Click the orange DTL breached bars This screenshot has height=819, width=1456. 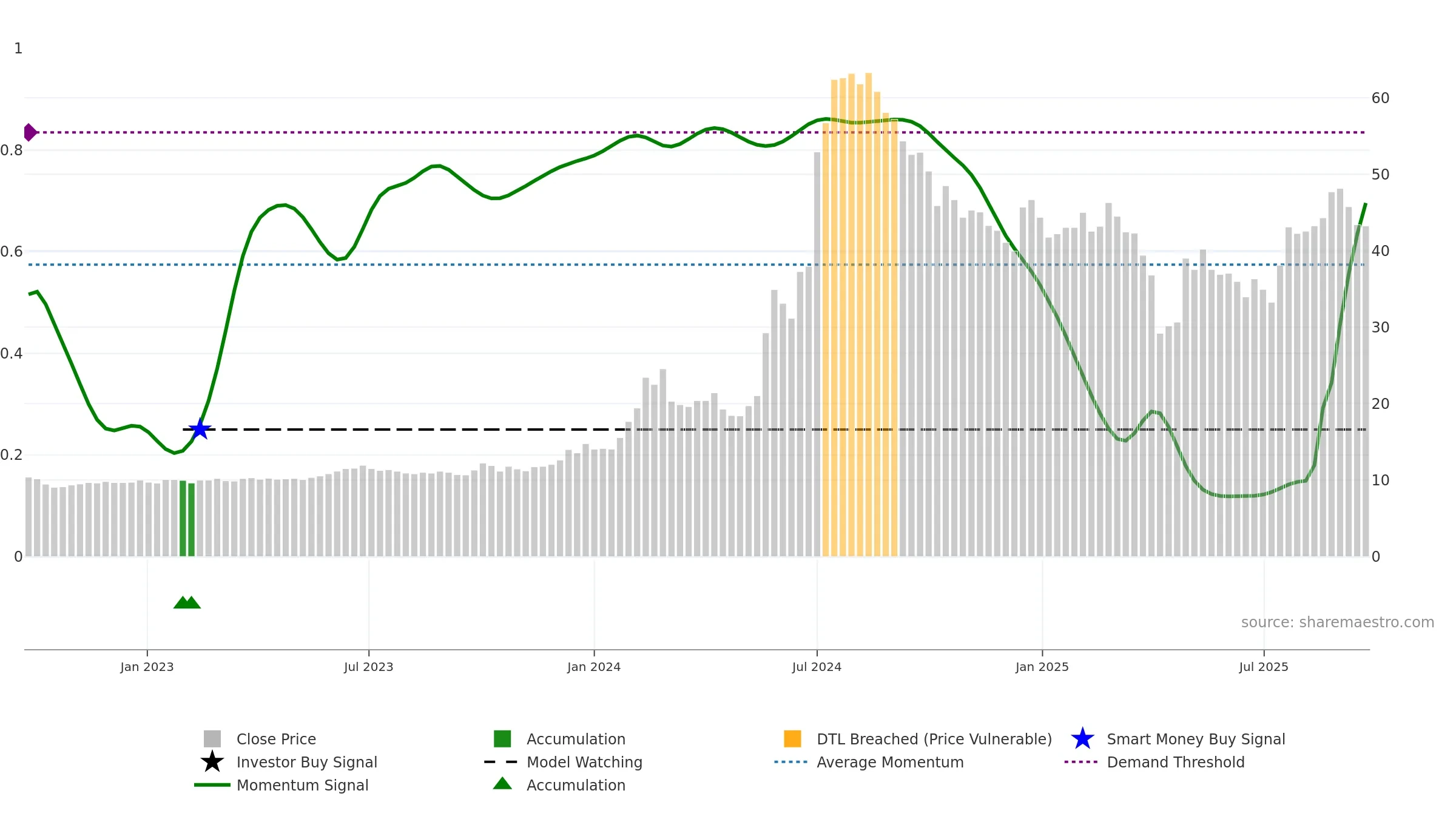pos(860,314)
